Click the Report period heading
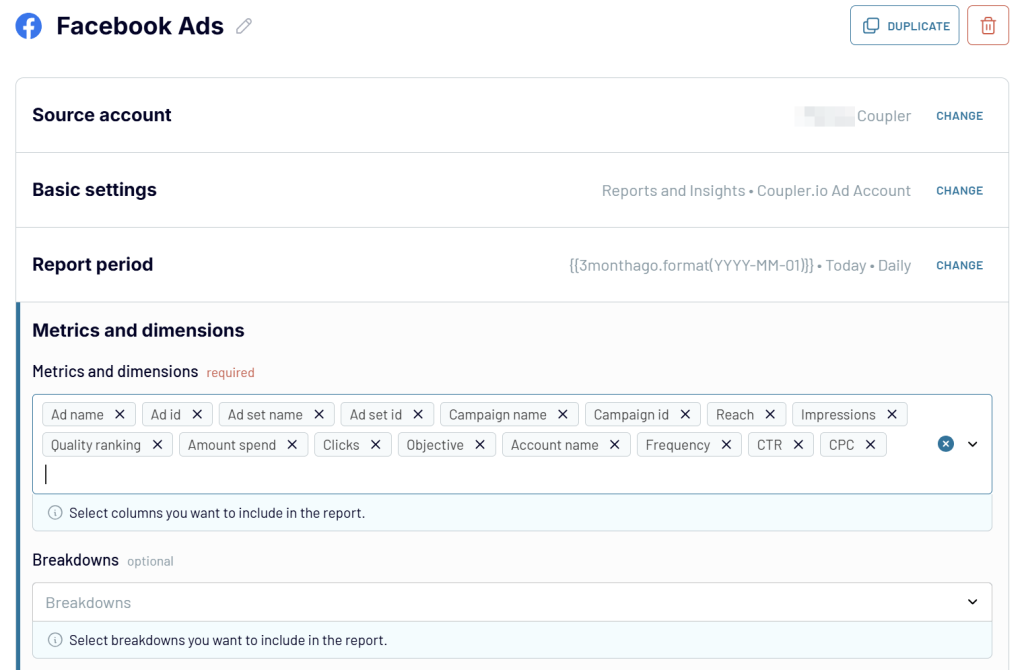 tap(93, 264)
